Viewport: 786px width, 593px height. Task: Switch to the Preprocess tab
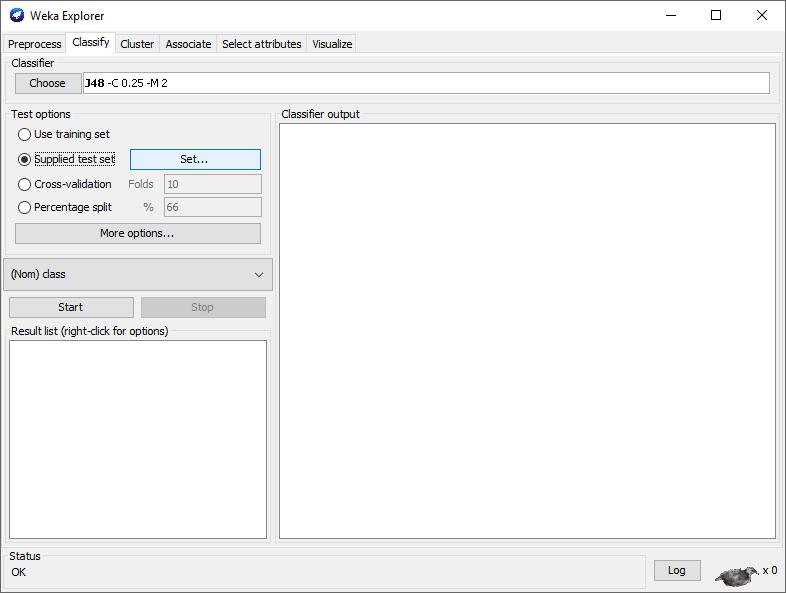pyautogui.click(x=35, y=44)
